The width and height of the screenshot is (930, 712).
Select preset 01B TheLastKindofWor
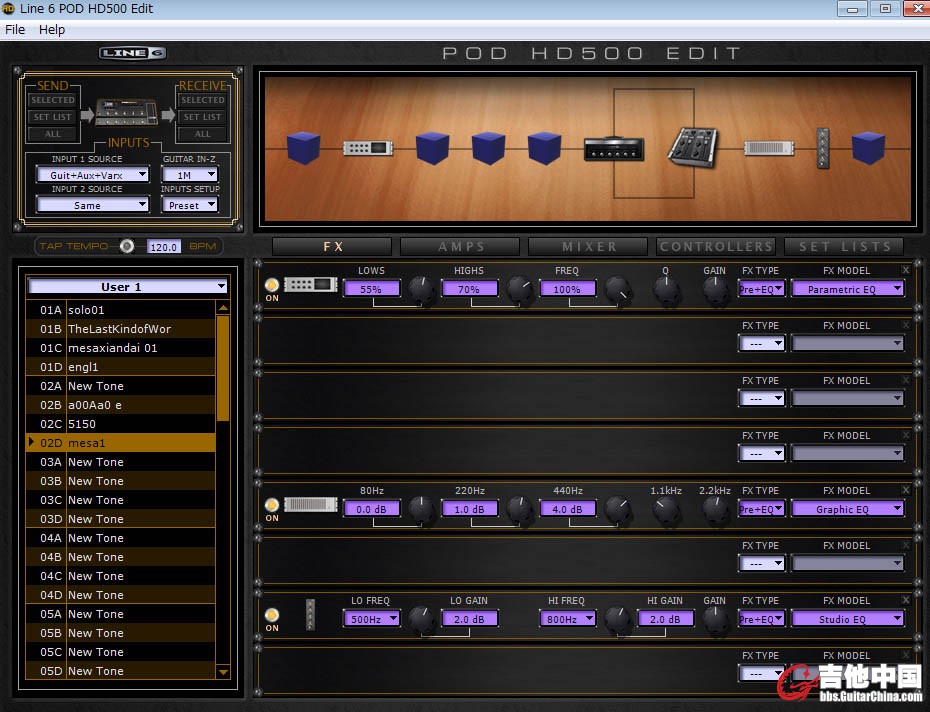pyautogui.click(x=120, y=329)
